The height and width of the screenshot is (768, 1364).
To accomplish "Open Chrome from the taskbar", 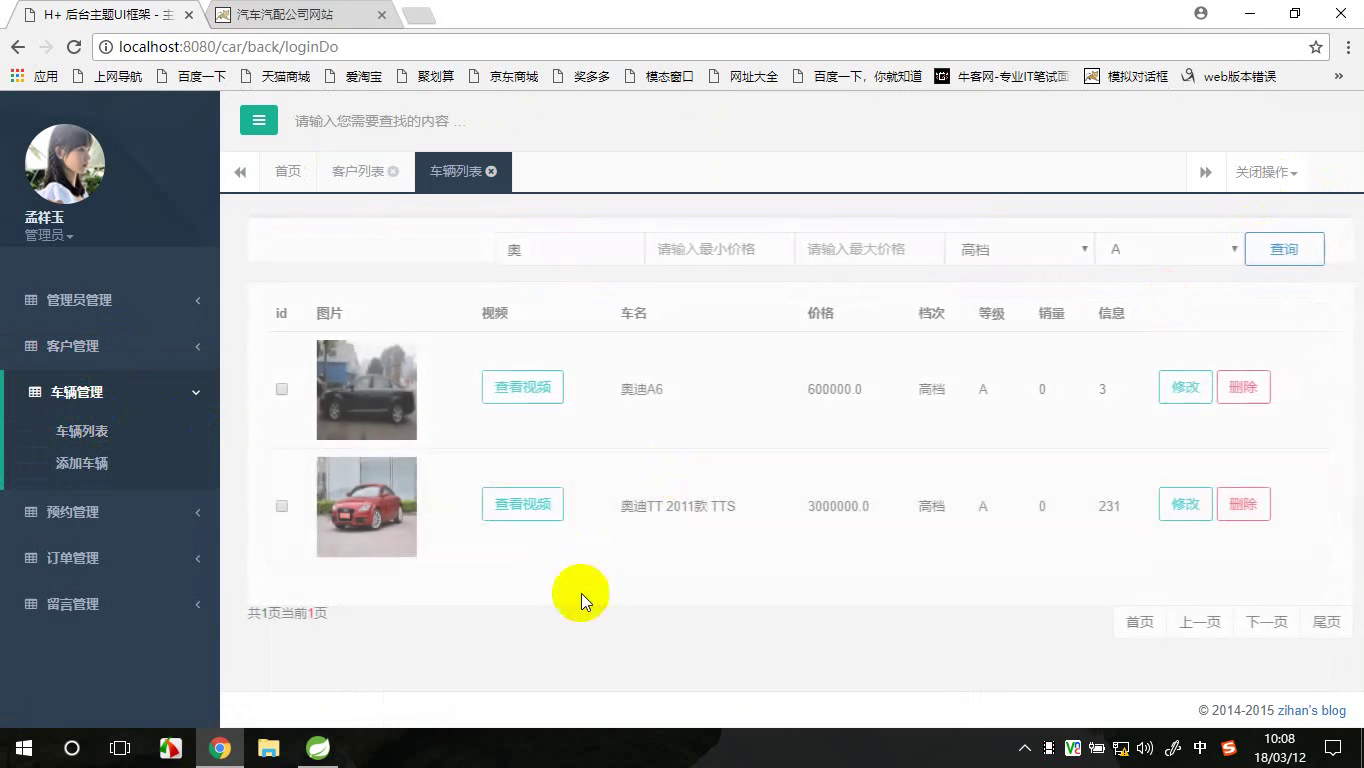I will 220,748.
